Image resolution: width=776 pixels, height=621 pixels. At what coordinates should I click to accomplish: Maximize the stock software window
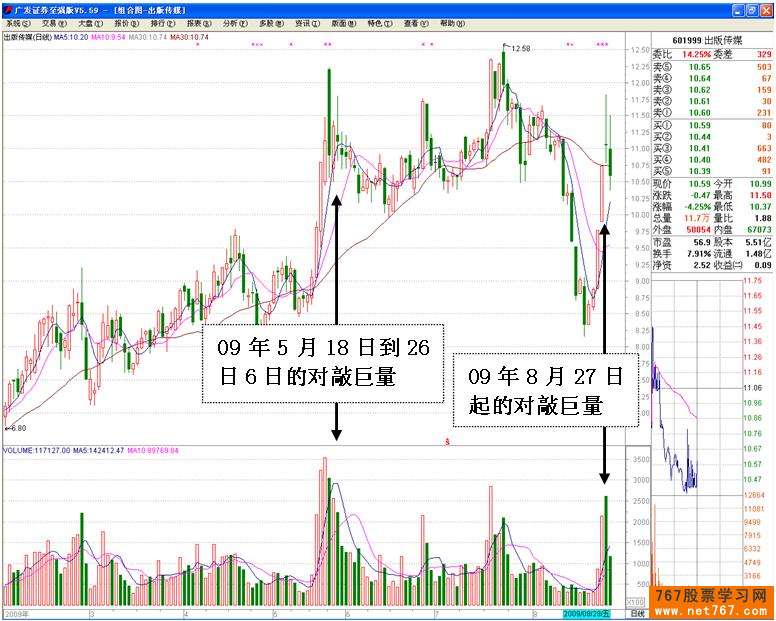click(752, 9)
